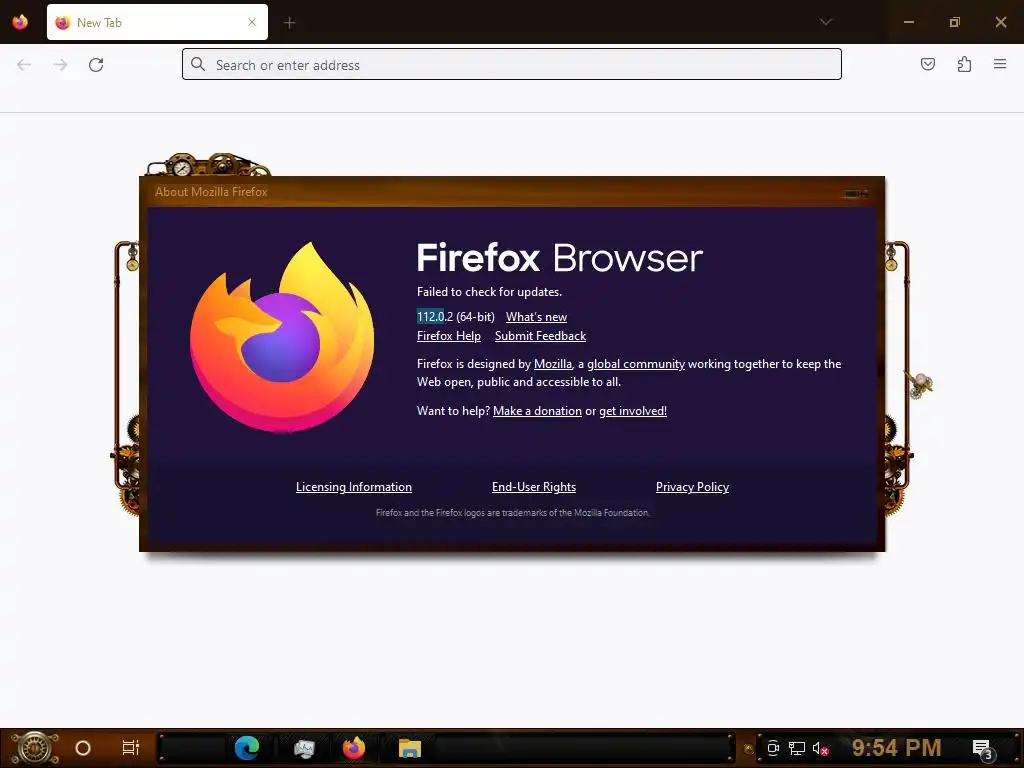Screen dimensions: 1024x768
Task: Close the Firefox window
Action: (x=1000, y=22)
